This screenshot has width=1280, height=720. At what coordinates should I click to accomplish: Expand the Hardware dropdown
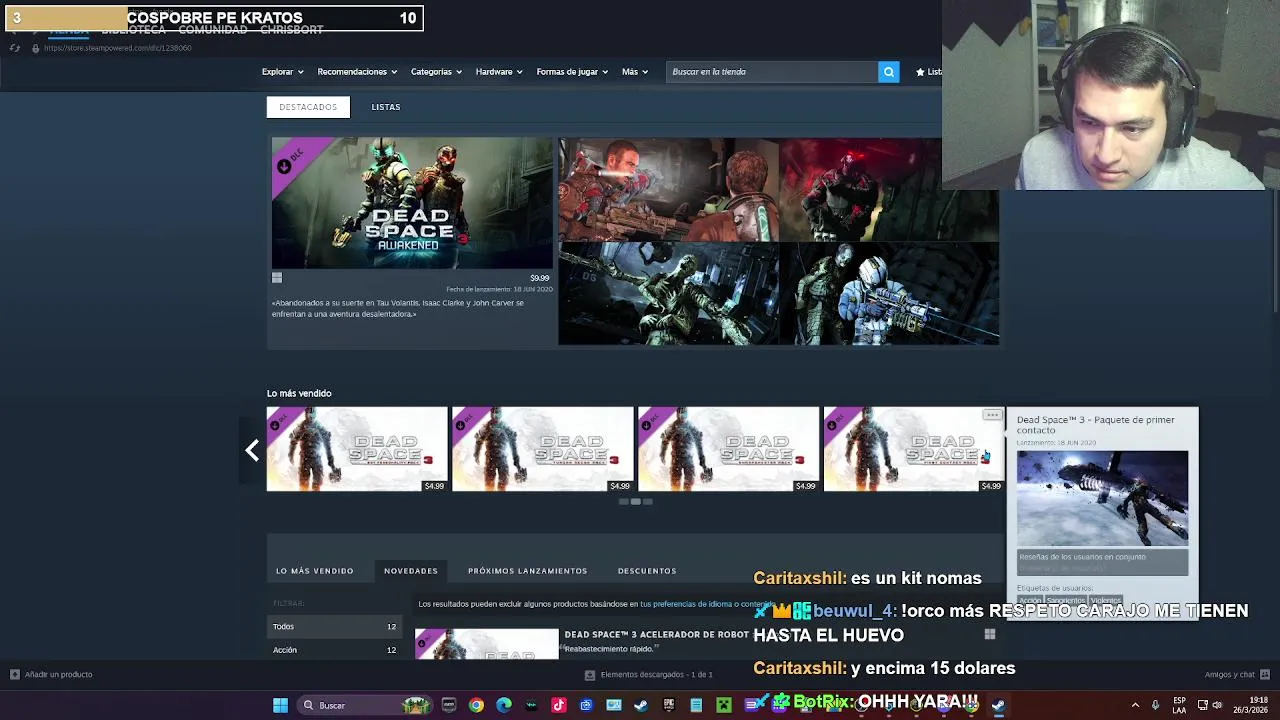click(x=499, y=72)
